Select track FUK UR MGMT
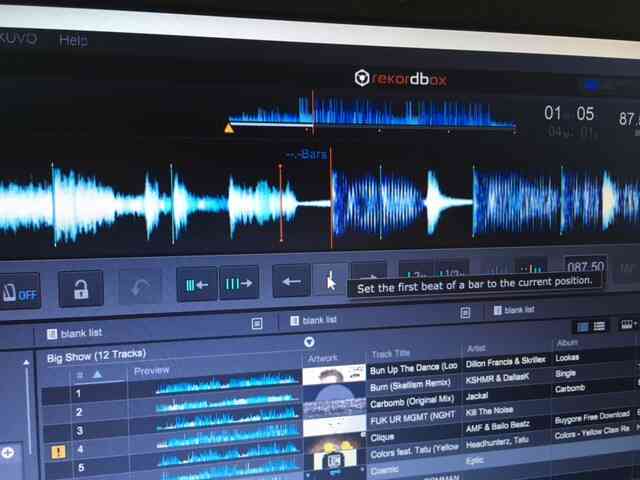Screen dimensions: 640x480 412,418
